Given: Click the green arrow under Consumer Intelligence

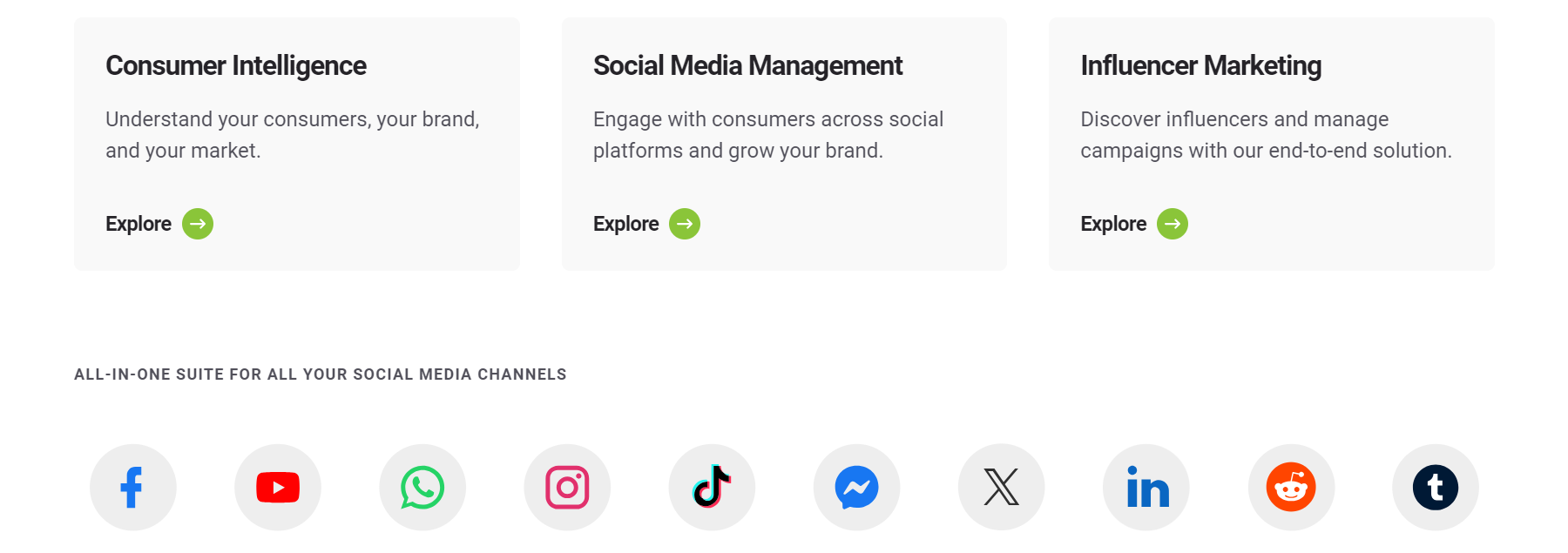Looking at the screenshot, I should click(x=197, y=224).
